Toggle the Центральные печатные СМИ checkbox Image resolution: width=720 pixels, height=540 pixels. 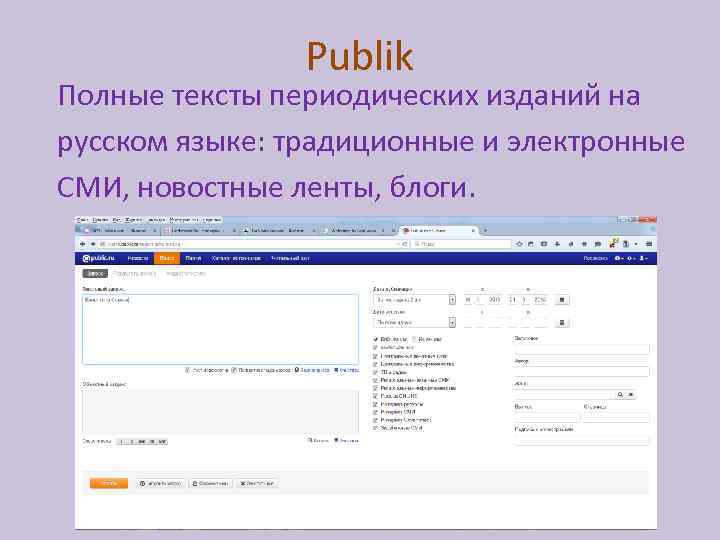pyautogui.click(x=376, y=356)
